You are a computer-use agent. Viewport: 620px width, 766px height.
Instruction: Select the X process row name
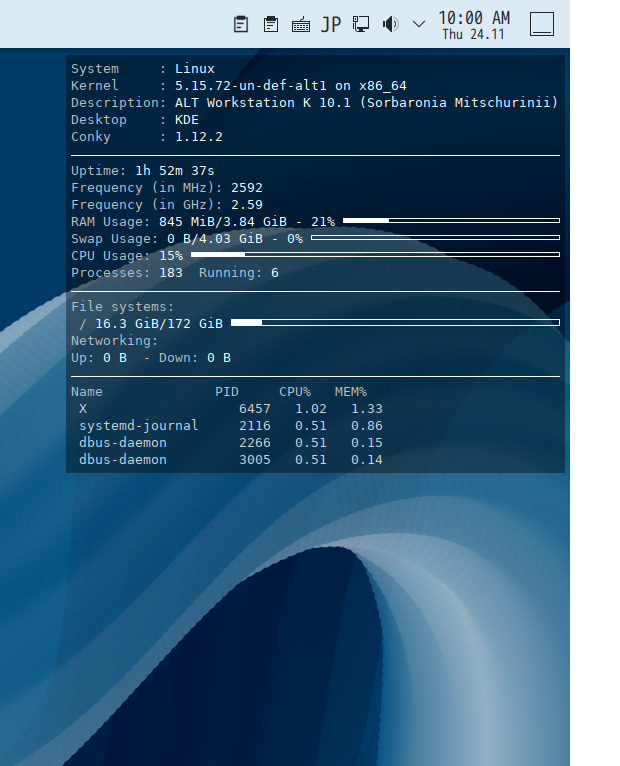[x=83, y=409]
